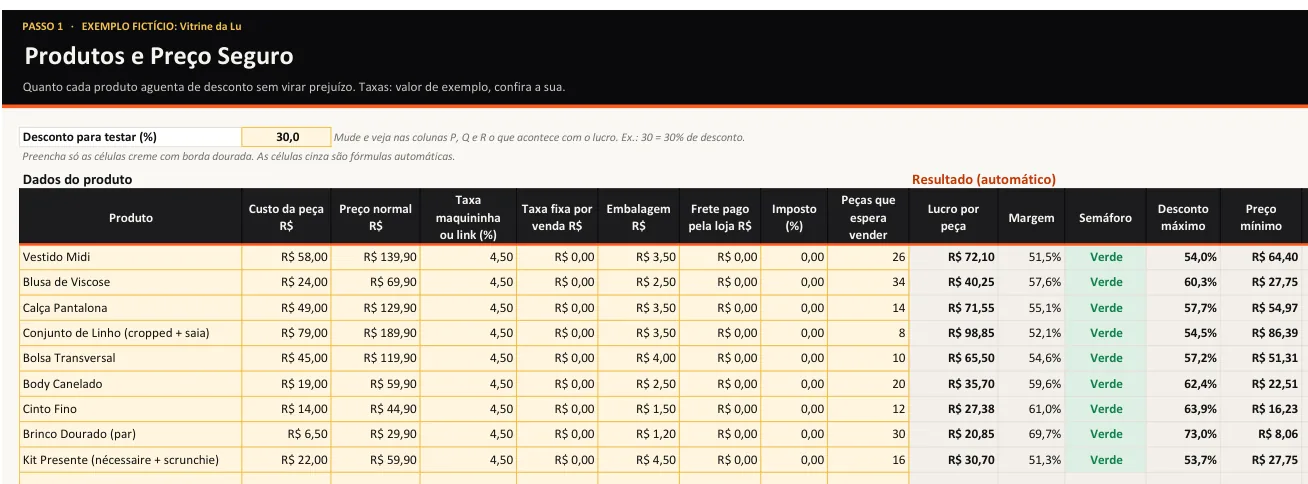Select the pieces-to-sell cell showing 30
Image resolution: width=1308 pixels, height=484 pixels.
coord(868,434)
